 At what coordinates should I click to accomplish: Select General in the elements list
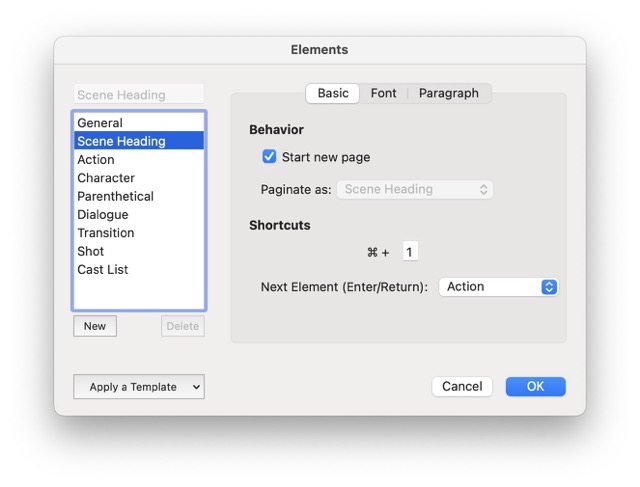100,123
